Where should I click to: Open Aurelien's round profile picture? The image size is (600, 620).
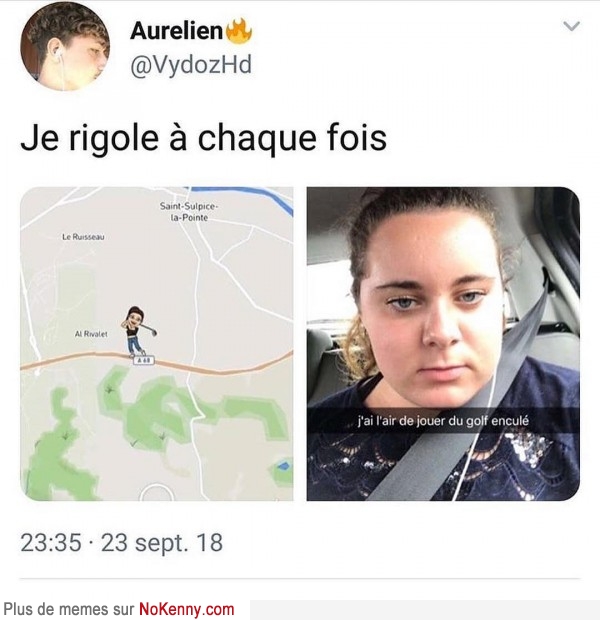click(65, 46)
